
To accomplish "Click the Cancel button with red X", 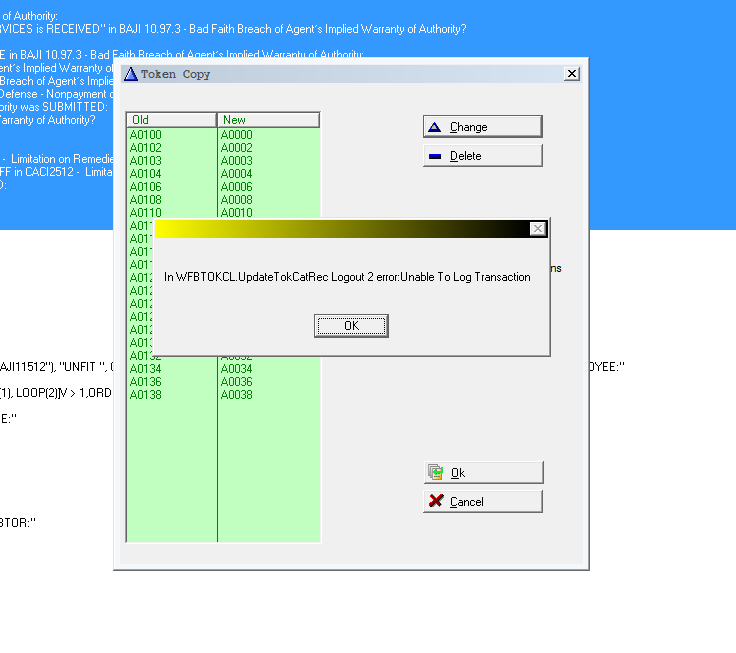I will [482, 502].
